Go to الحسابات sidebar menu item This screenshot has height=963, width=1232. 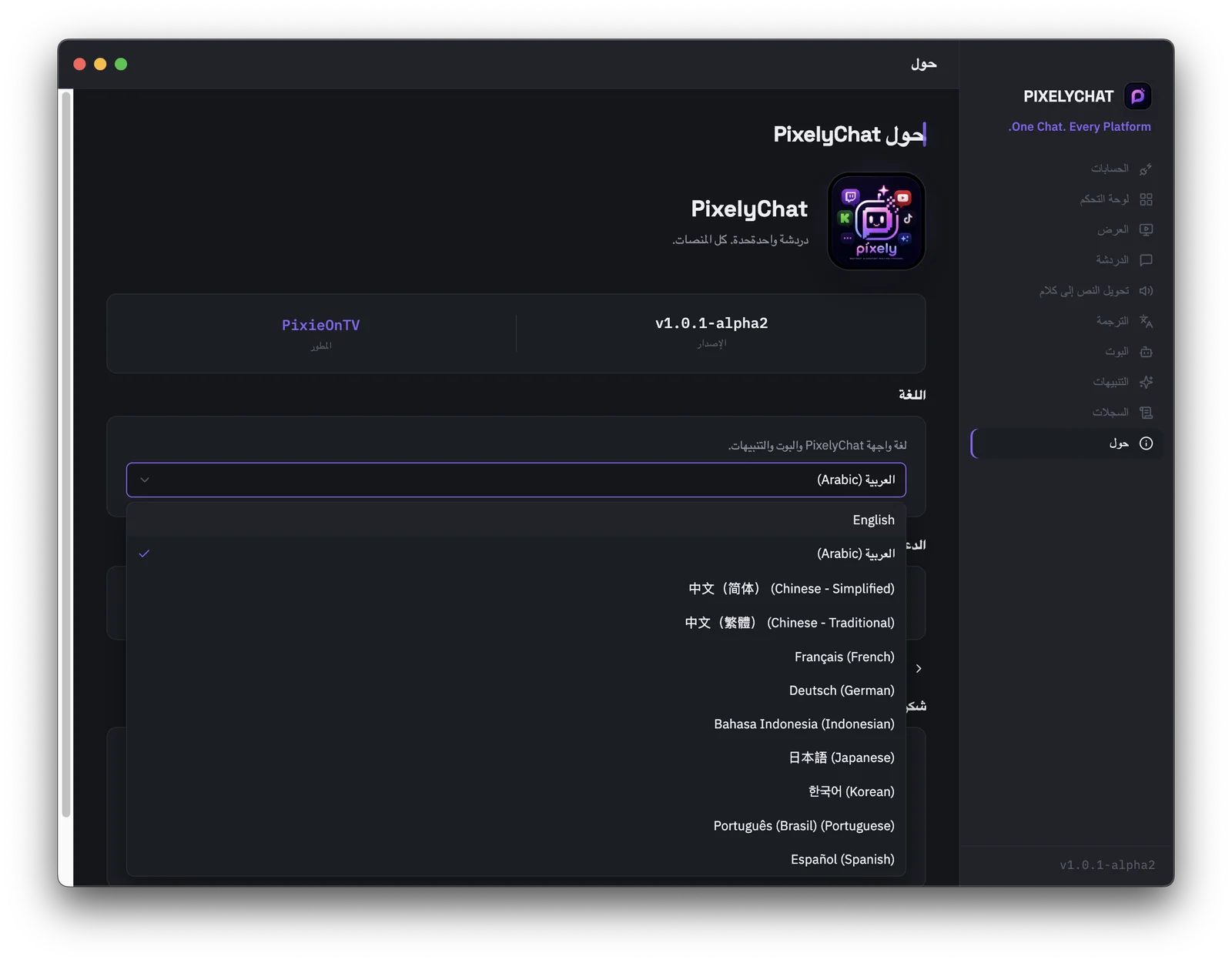[x=1067, y=169]
